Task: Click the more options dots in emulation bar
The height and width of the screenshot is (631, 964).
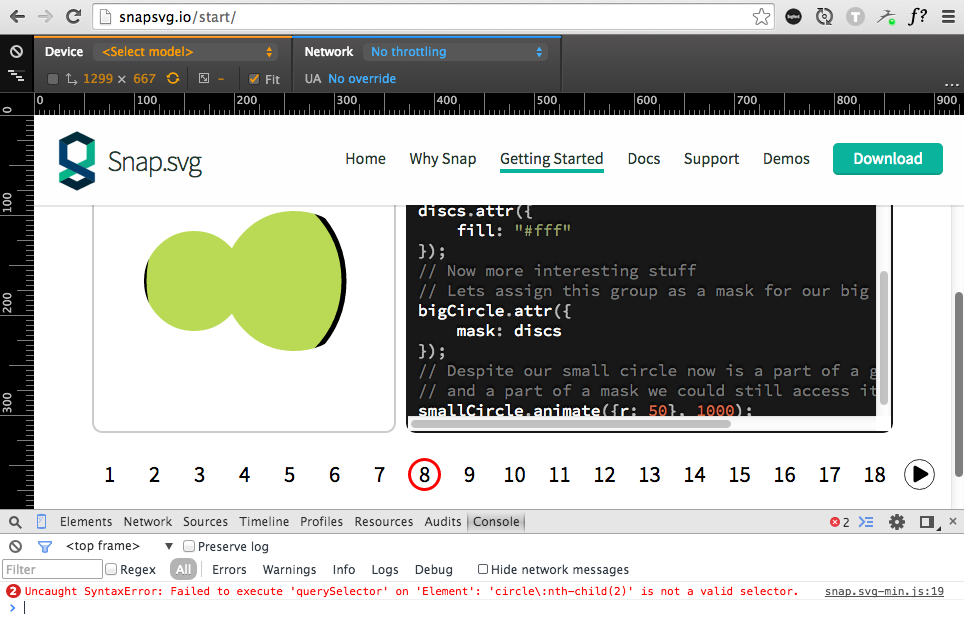Action: pyautogui.click(x=951, y=84)
